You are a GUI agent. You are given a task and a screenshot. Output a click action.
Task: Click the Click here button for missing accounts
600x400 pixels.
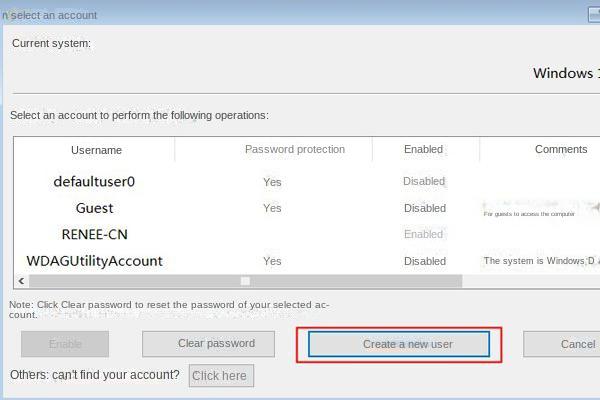coord(221,376)
